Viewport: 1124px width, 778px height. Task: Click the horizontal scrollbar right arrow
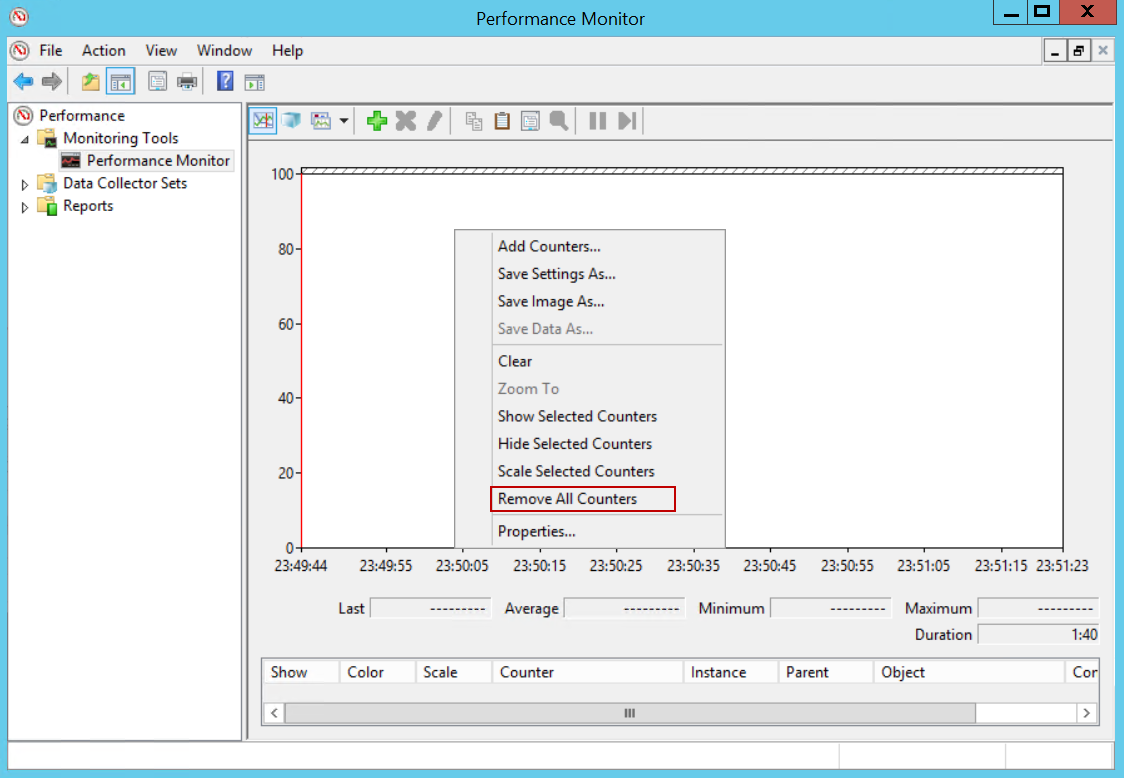coord(1086,713)
